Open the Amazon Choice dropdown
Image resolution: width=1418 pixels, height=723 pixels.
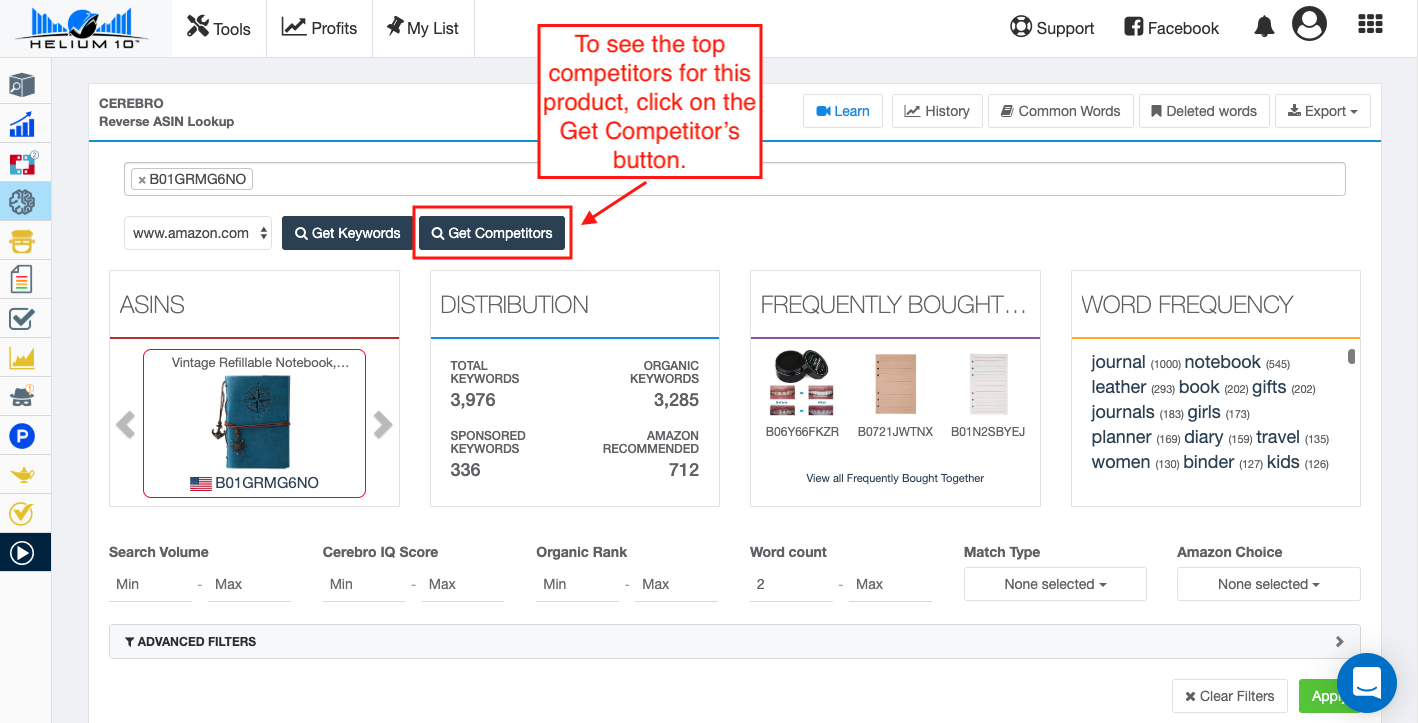(x=1268, y=584)
